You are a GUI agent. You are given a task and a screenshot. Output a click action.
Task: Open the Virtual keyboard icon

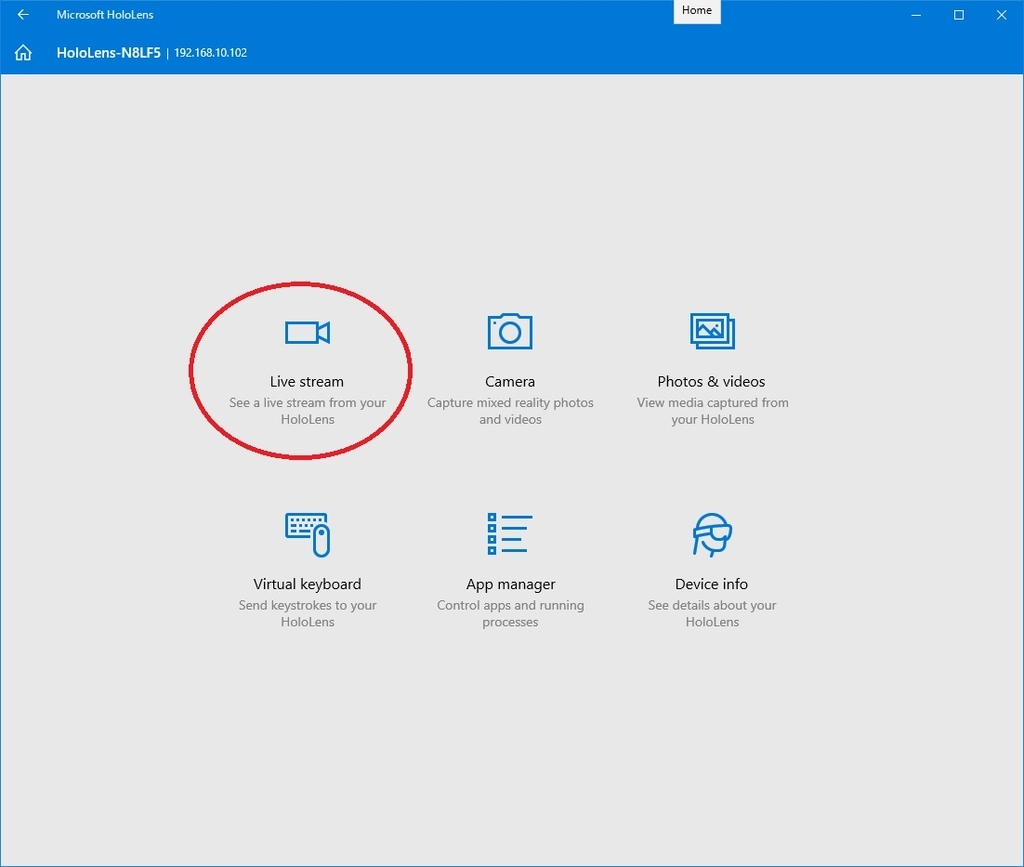[308, 535]
